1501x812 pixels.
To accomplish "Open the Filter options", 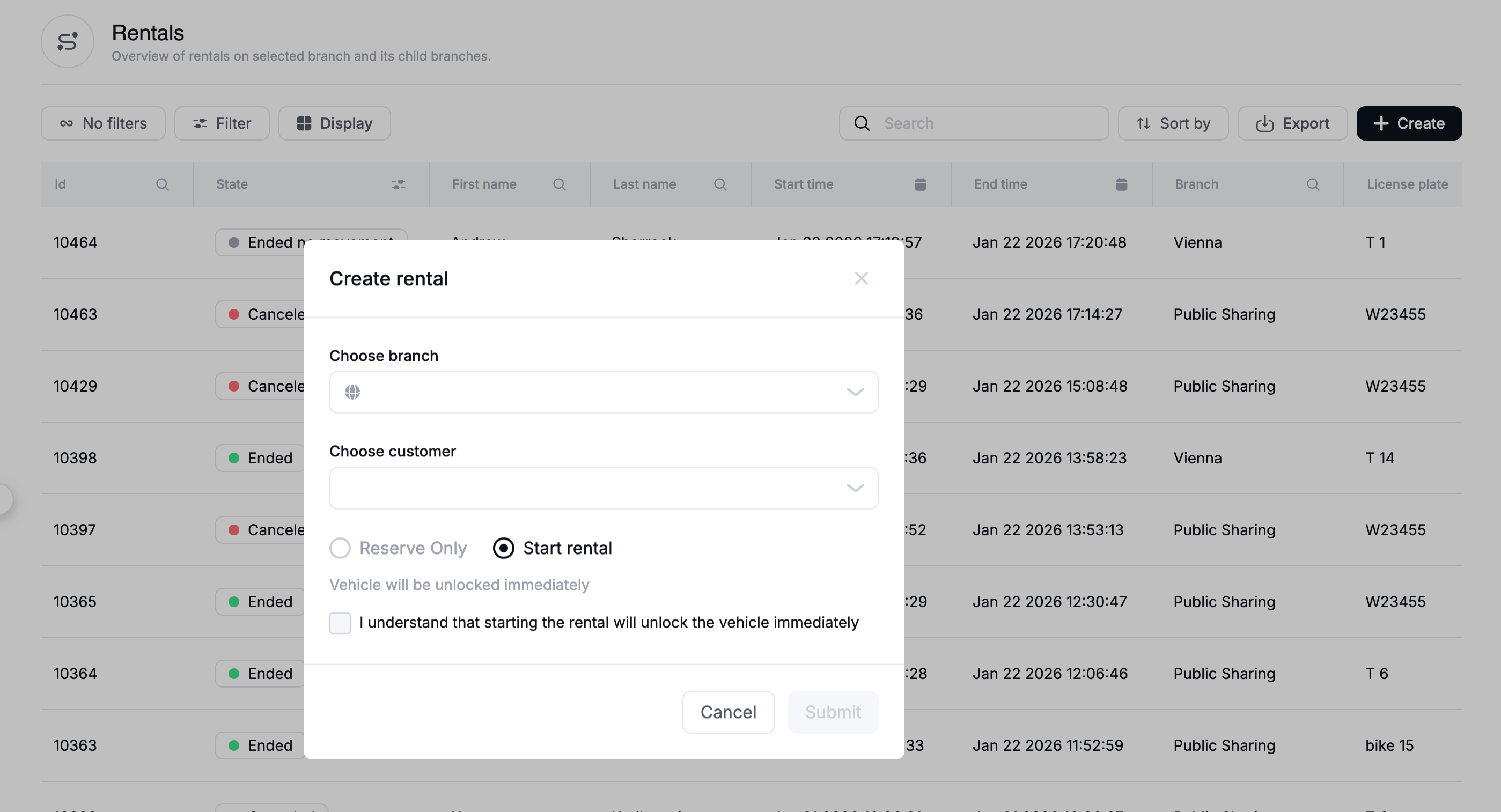I will 222,123.
